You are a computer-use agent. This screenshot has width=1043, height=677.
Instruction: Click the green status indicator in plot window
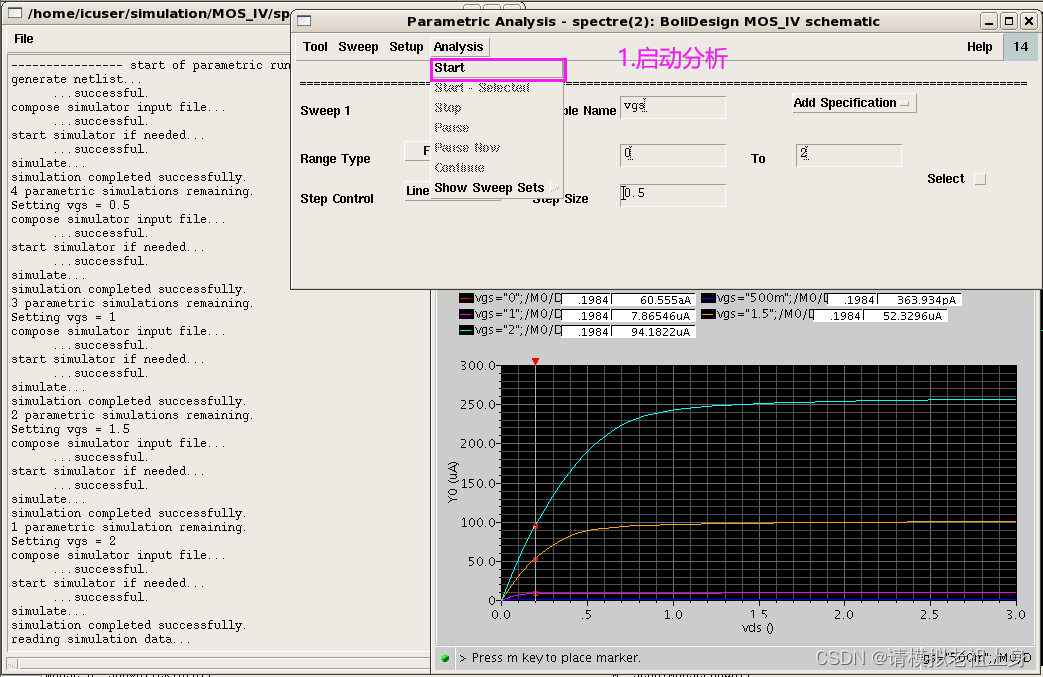[445, 658]
